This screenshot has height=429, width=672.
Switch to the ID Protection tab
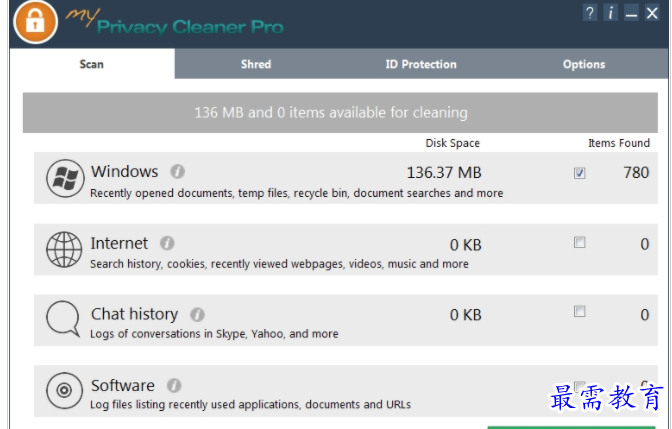click(421, 64)
